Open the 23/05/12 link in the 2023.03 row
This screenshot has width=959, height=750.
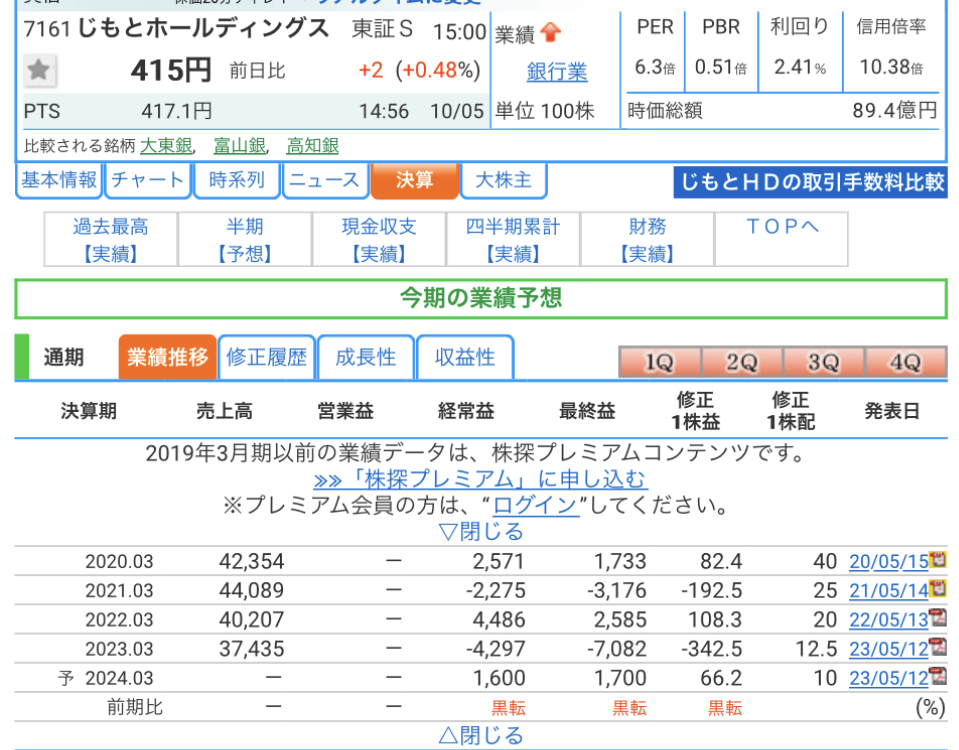tap(889, 648)
